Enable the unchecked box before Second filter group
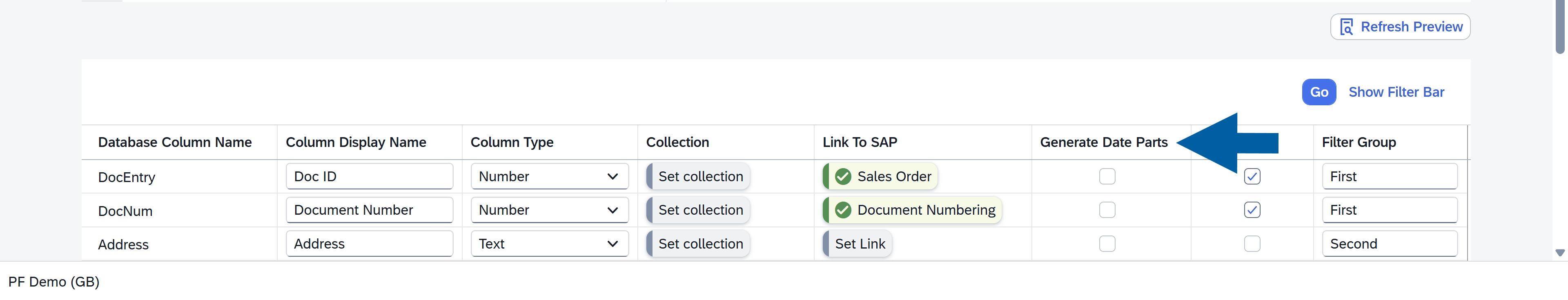 coord(1252,243)
